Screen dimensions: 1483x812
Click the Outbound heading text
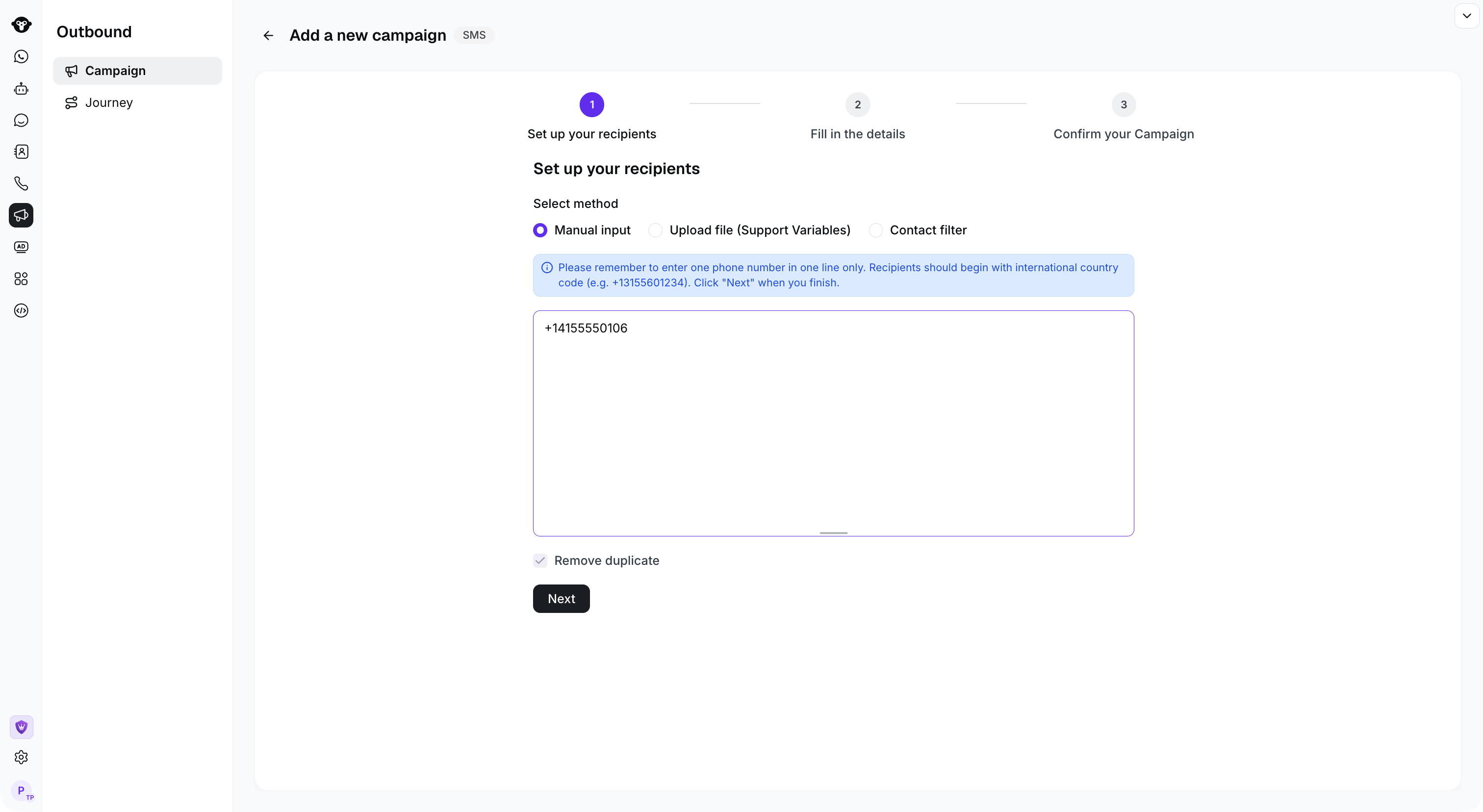94,32
